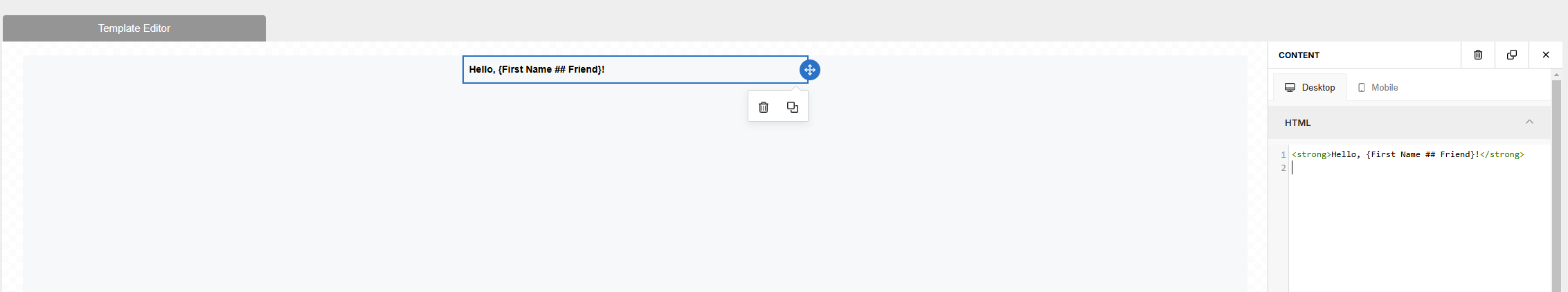Click duplicate icon in CONTENT panel header

pos(1512,55)
